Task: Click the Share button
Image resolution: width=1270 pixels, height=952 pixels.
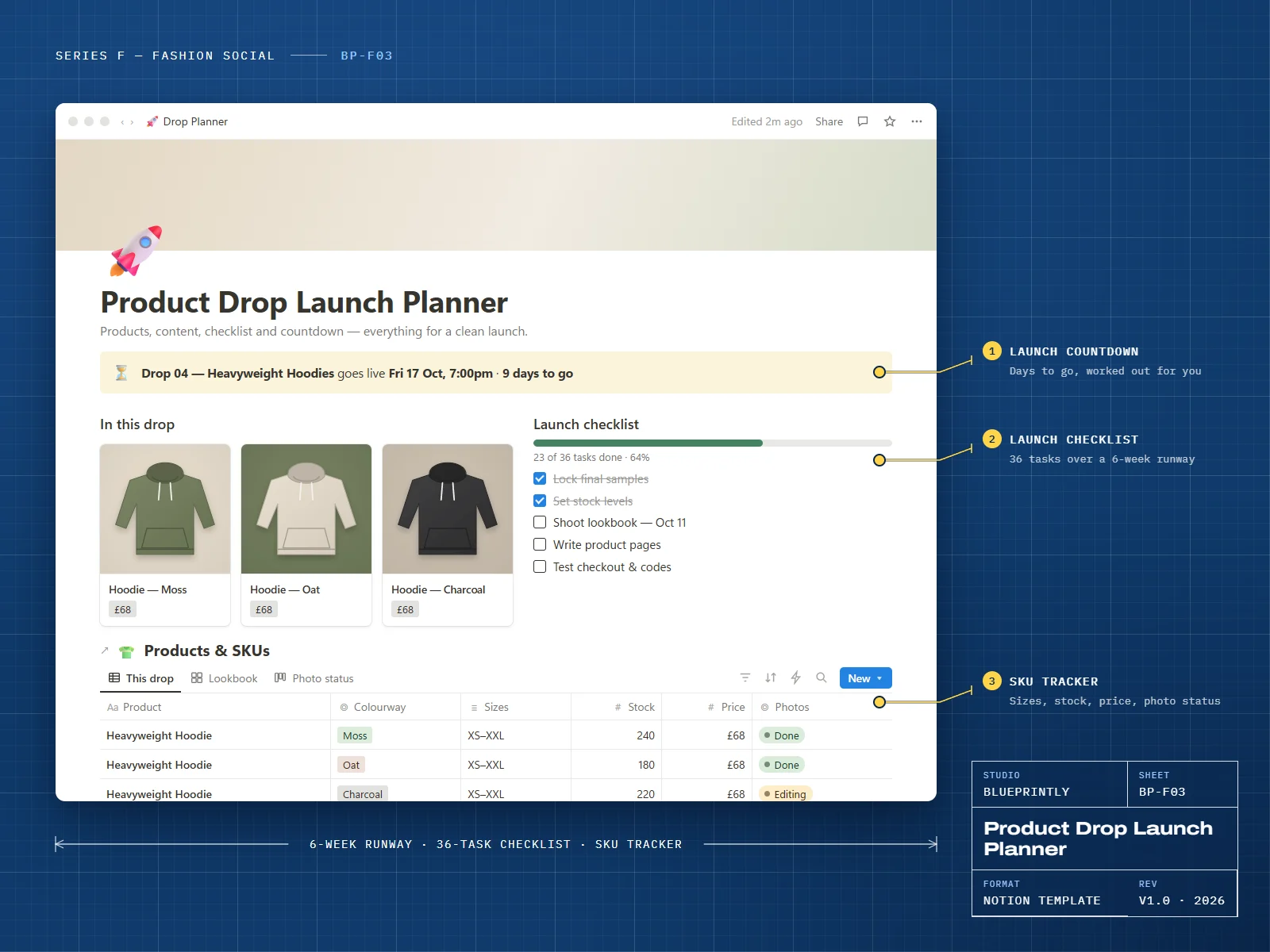Action: click(x=829, y=121)
